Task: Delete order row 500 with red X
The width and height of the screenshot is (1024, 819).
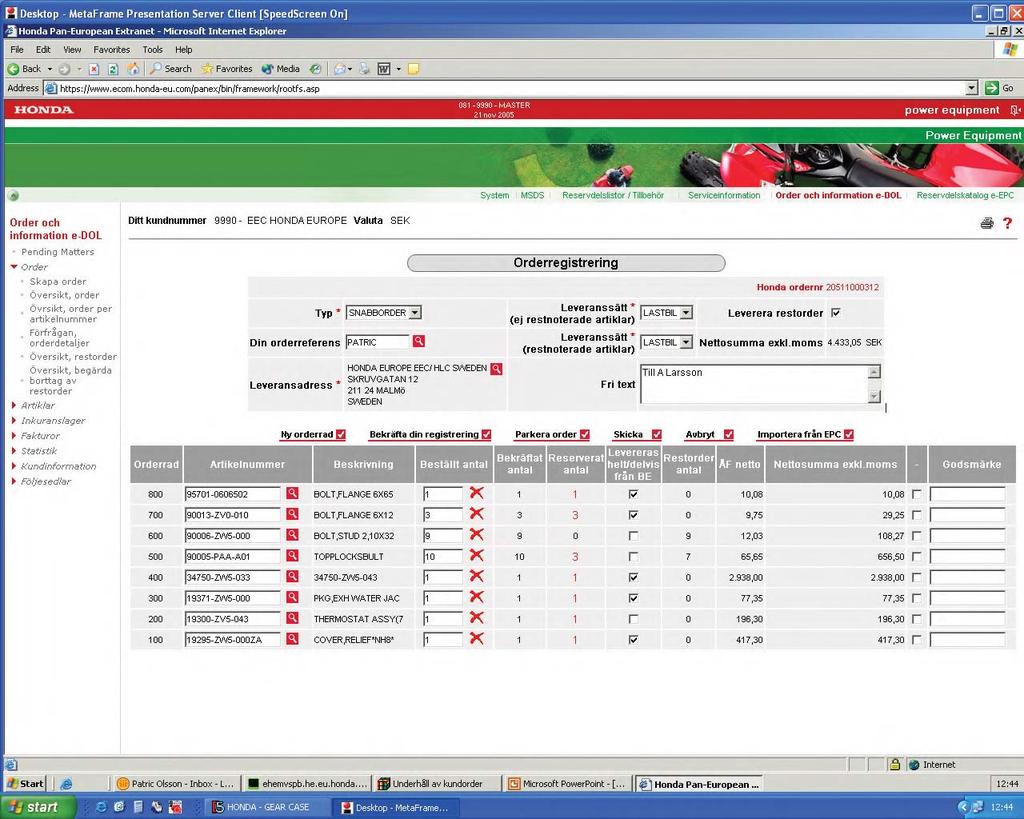Action: tap(477, 556)
